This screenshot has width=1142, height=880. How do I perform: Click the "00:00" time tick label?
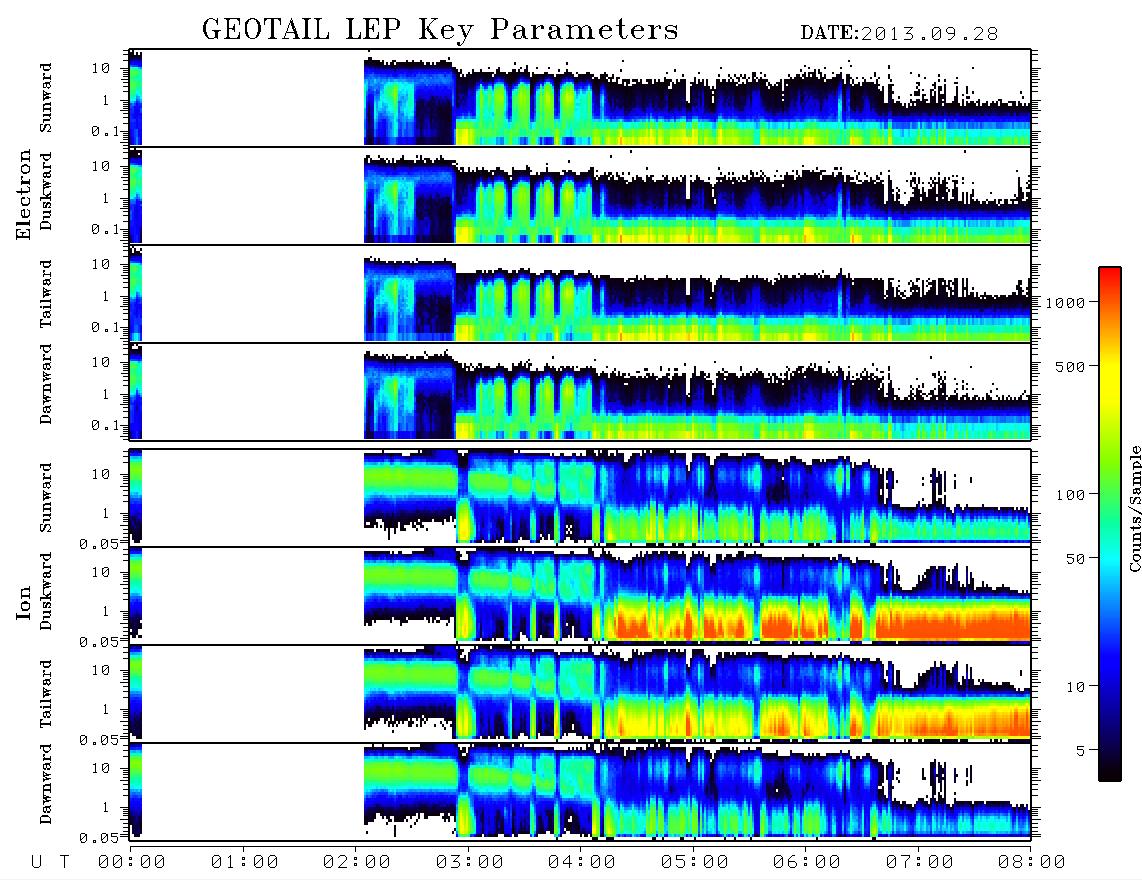(x=132, y=863)
